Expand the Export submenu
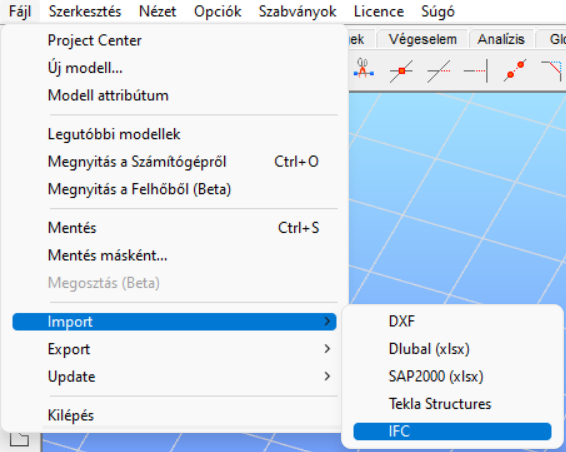Screen dimensions: 566x452 [174, 349]
